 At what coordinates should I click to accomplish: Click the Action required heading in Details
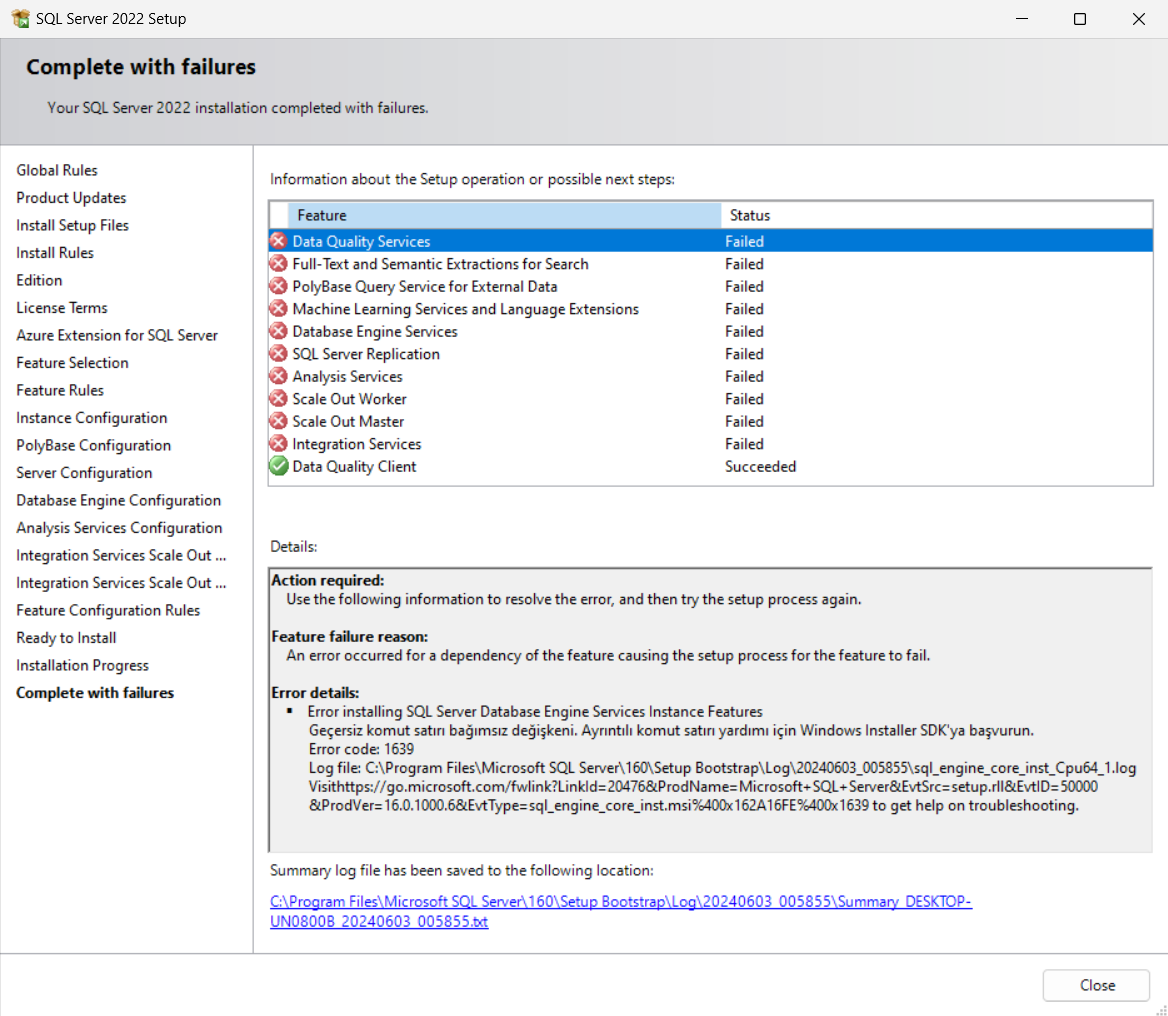[x=328, y=580]
